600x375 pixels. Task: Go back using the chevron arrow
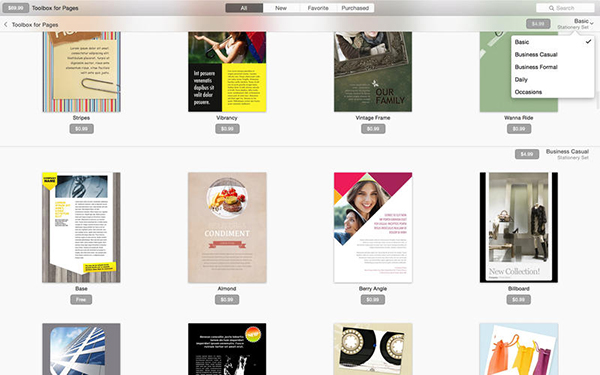[x=6, y=24]
